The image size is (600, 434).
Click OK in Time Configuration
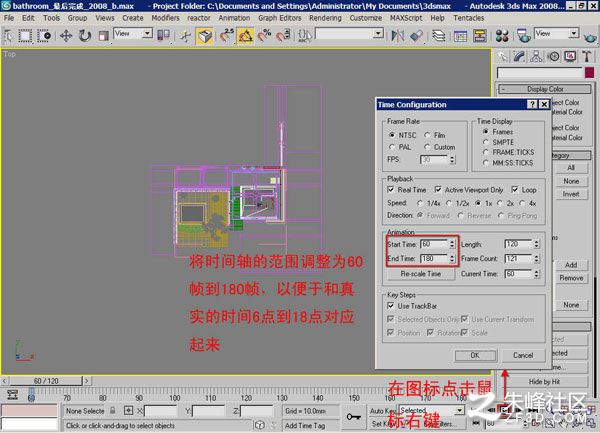[x=475, y=356]
